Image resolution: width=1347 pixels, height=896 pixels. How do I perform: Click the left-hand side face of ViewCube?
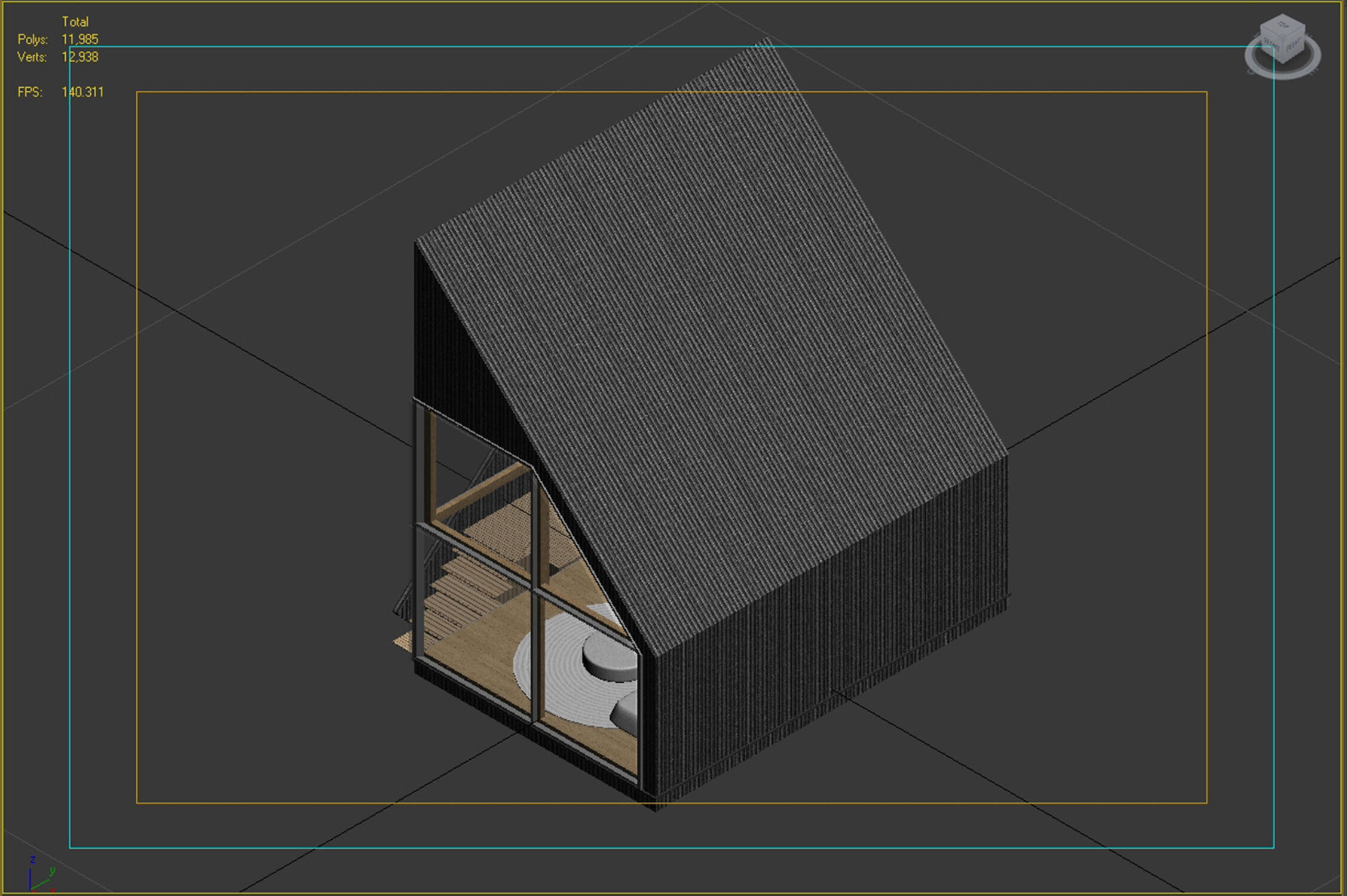click(x=1271, y=44)
